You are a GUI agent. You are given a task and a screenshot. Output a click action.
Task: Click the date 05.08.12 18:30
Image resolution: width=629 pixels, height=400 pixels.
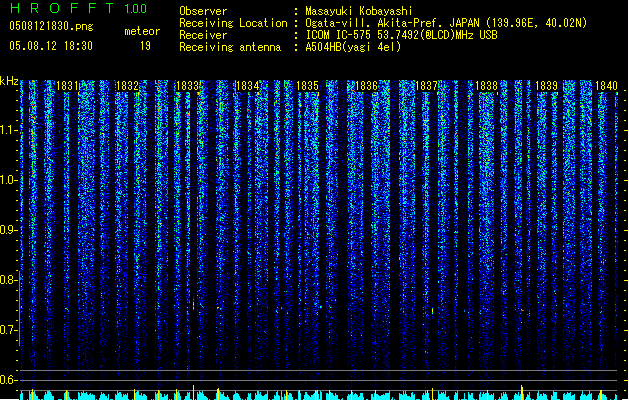51,46
